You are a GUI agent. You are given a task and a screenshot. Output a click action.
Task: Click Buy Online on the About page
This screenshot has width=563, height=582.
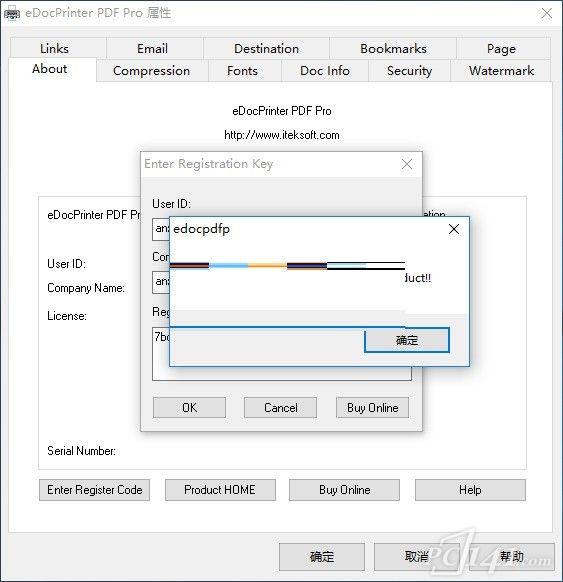point(344,490)
